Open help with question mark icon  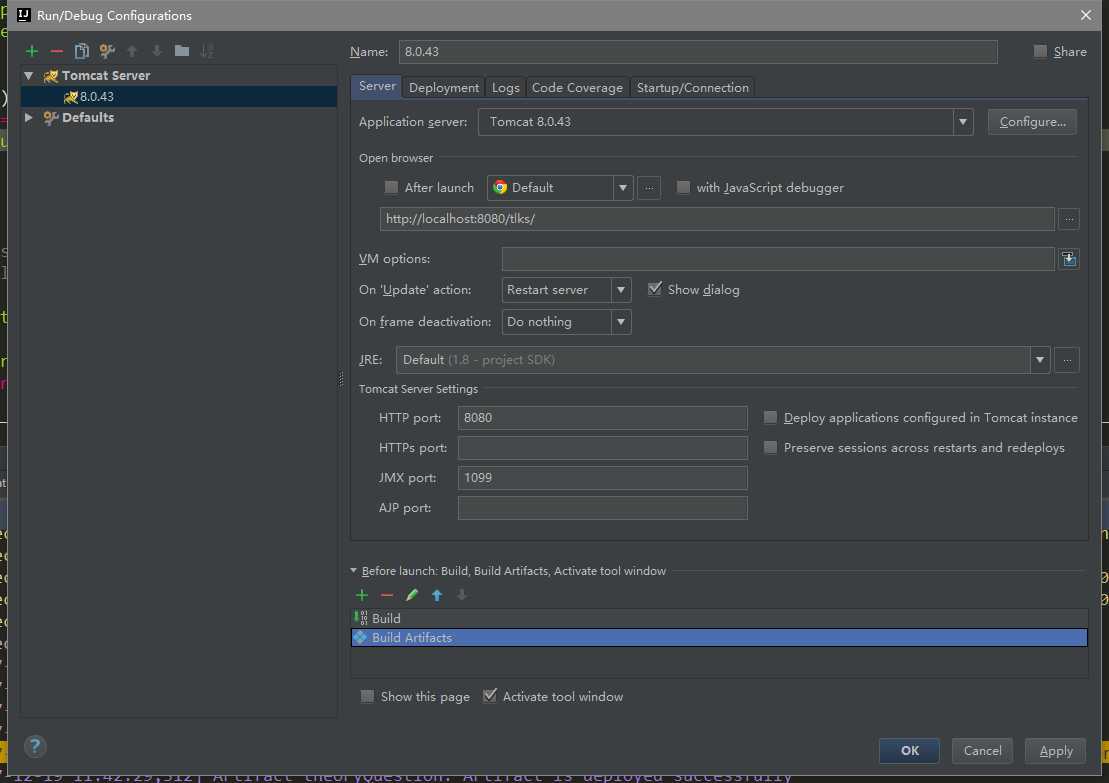point(35,746)
